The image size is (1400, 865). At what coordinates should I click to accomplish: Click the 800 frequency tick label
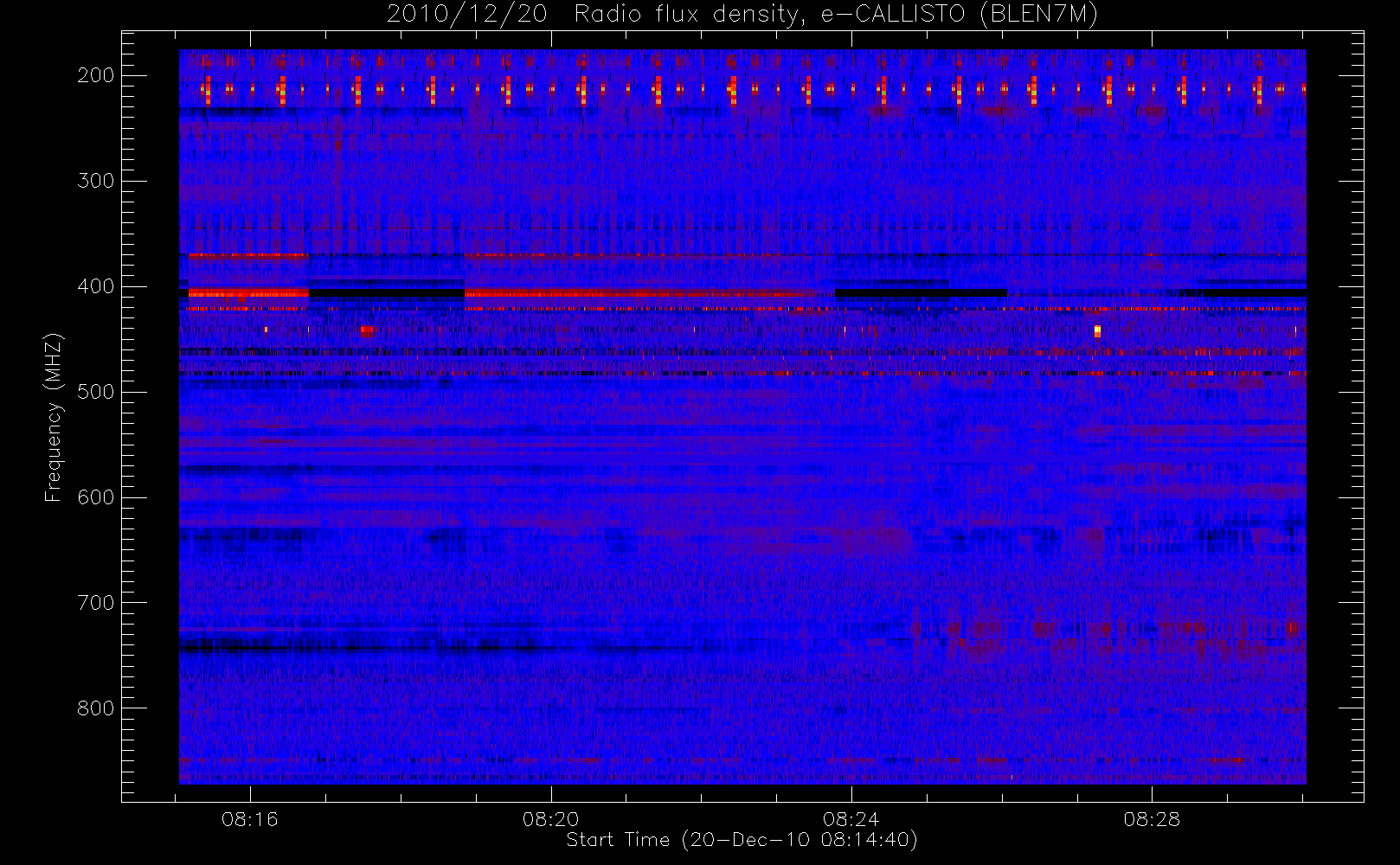pyautogui.click(x=95, y=708)
